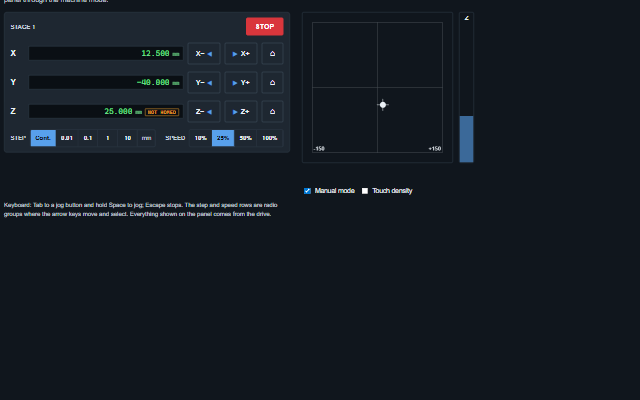The height and width of the screenshot is (400, 640).
Task: Home the Z axis
Action: coord(272,111)
